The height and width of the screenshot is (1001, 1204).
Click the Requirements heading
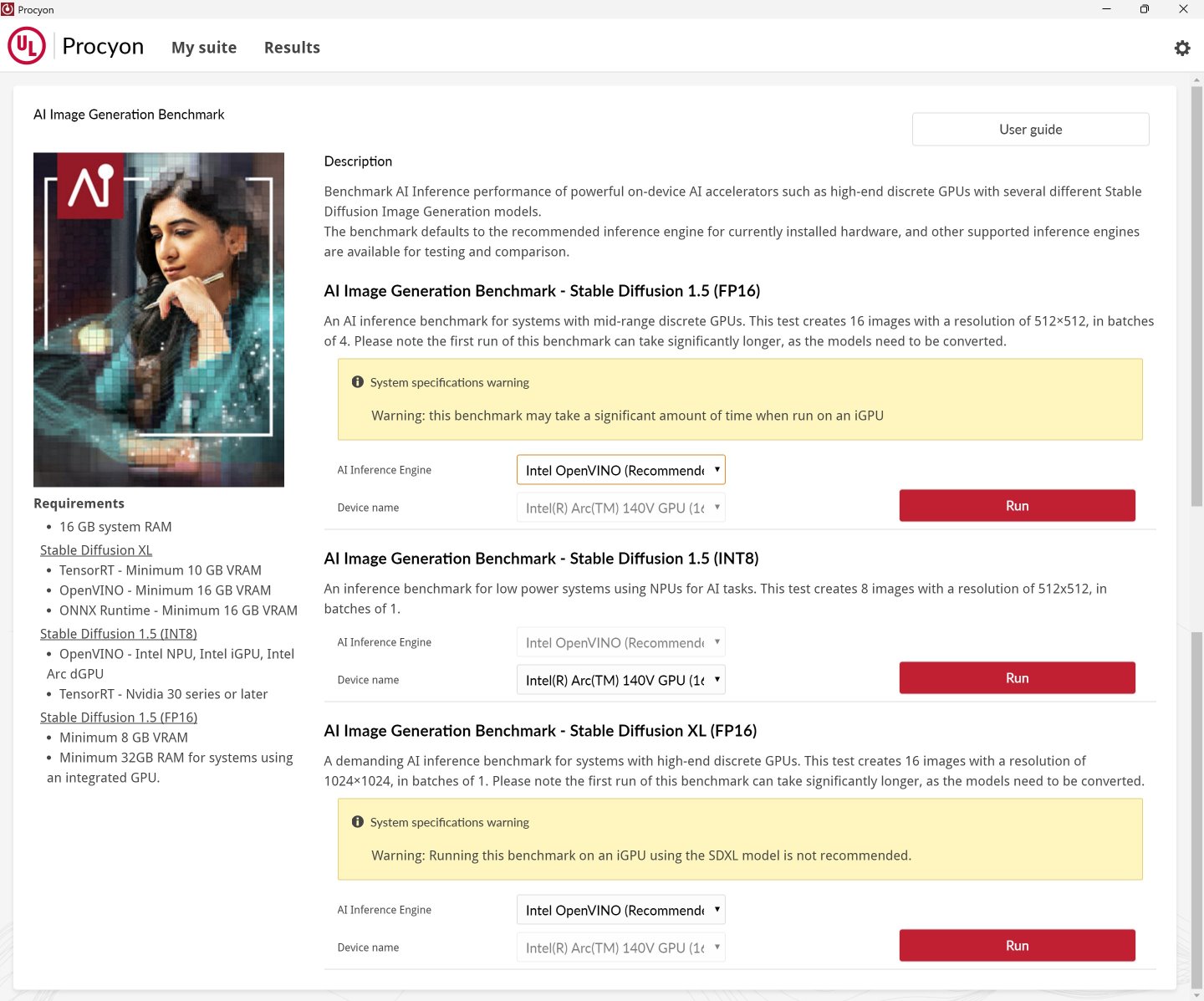pyautogui.click(x=79, y=503)
